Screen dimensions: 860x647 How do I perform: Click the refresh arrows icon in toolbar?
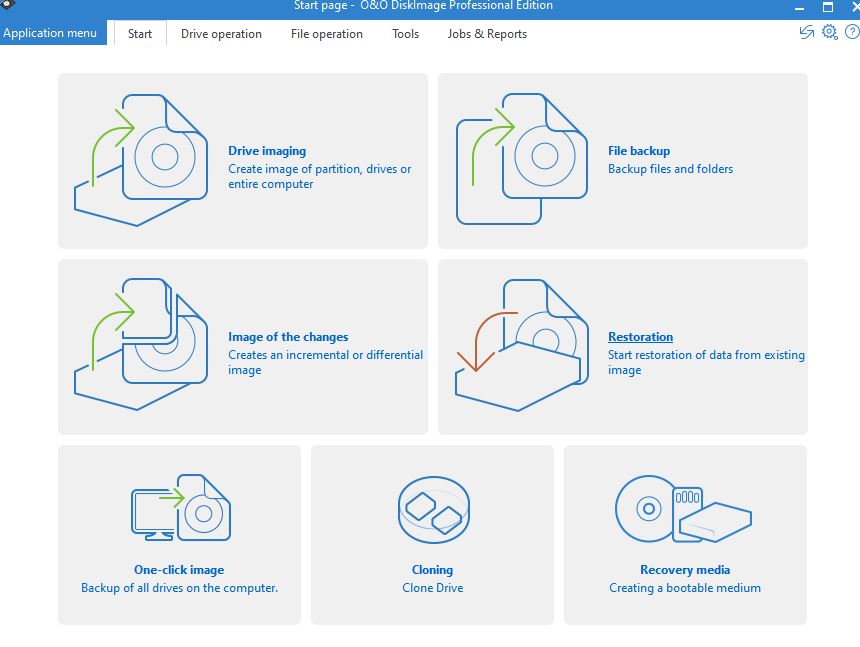tap(806, 32)
